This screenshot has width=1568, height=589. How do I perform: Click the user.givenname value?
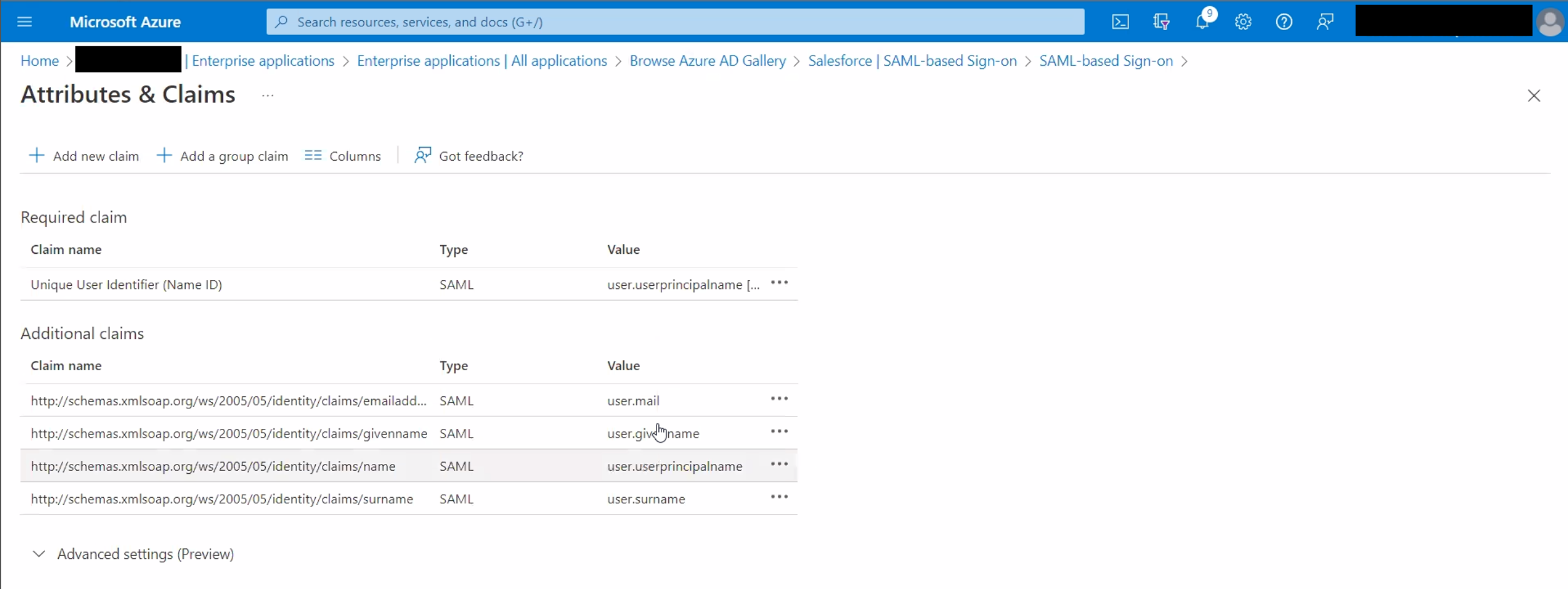tap(653, 433)
